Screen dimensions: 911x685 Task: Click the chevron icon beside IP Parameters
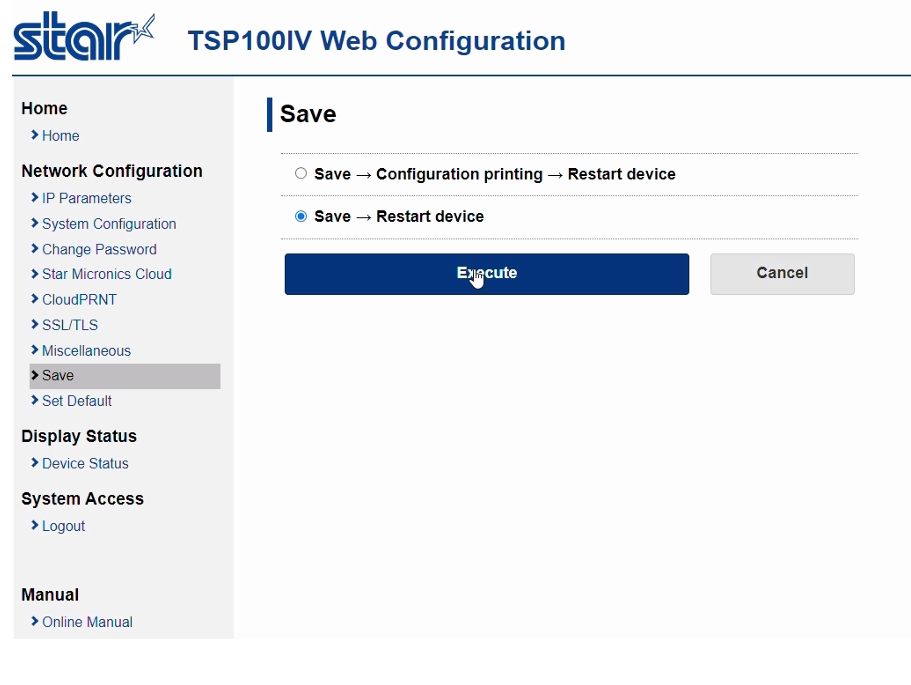(x=34, y=198)
